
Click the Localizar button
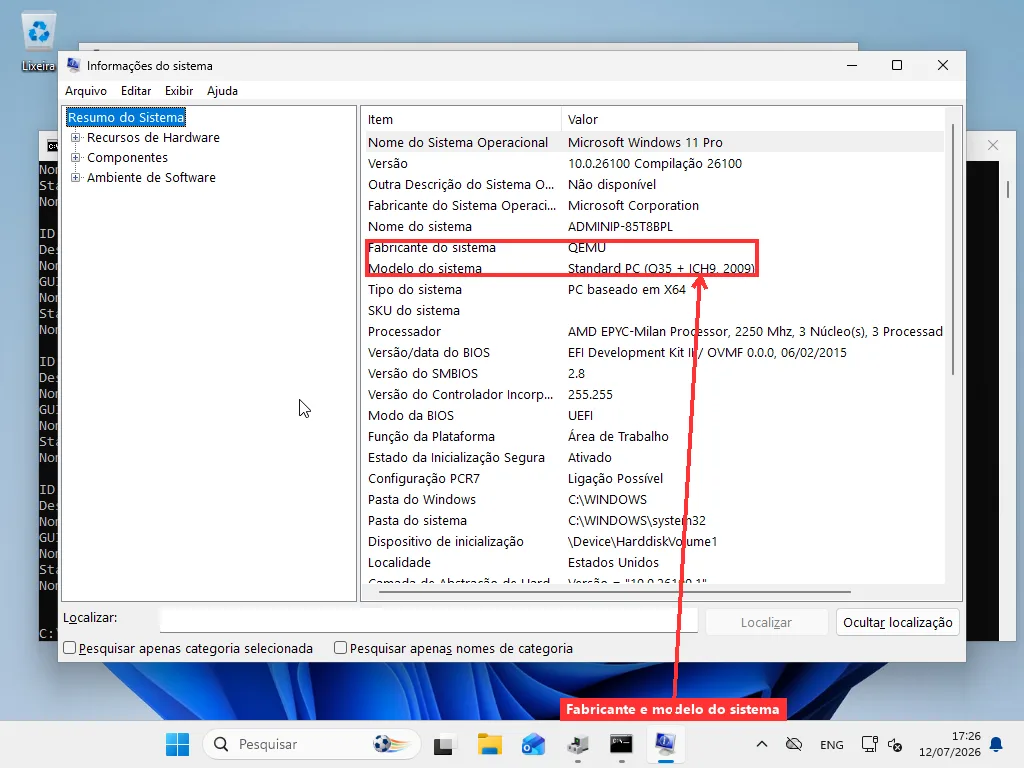point(766,622)
